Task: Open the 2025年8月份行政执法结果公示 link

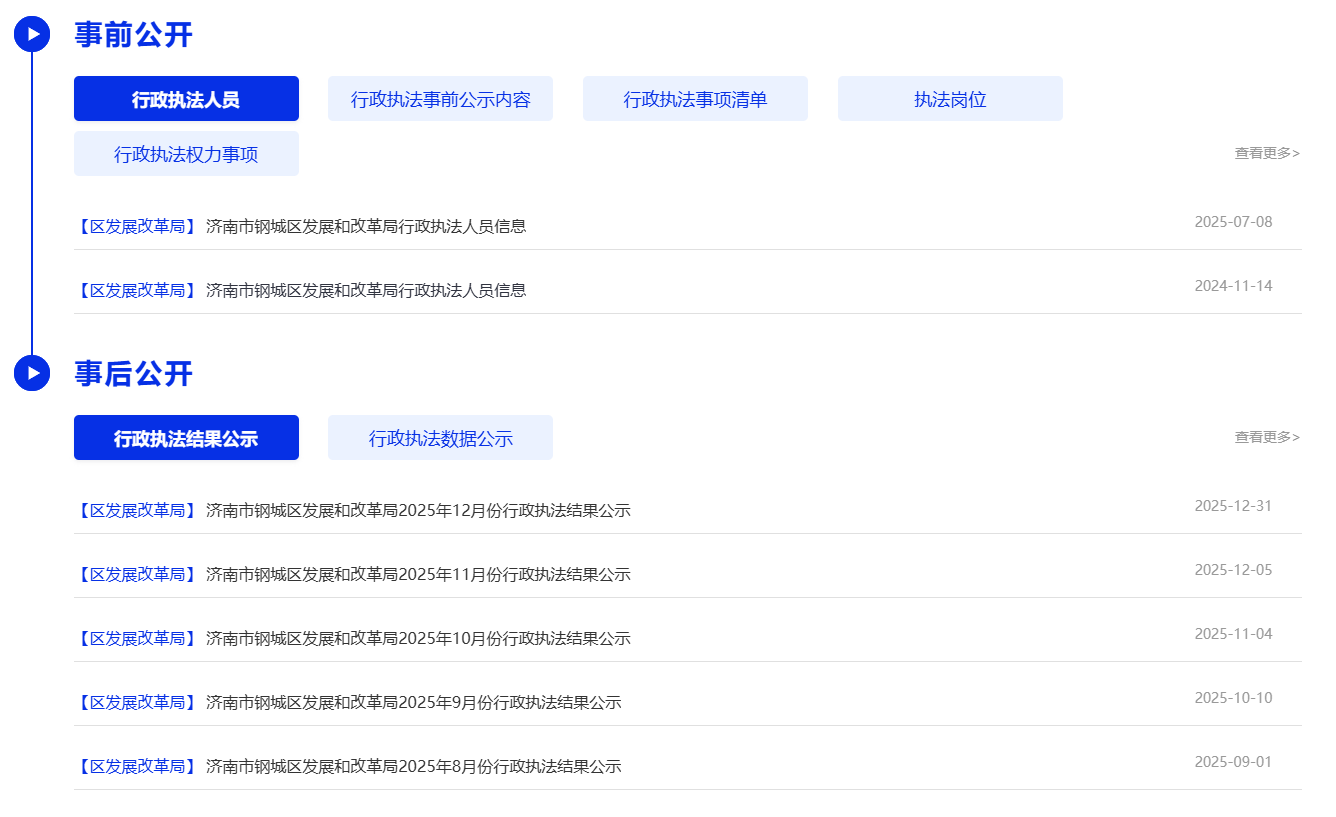Action: pos(413,767)
